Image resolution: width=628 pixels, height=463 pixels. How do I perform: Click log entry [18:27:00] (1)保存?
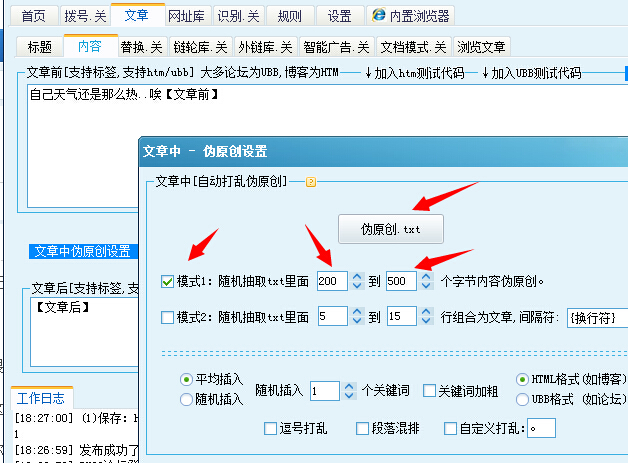tap(76, 418)
